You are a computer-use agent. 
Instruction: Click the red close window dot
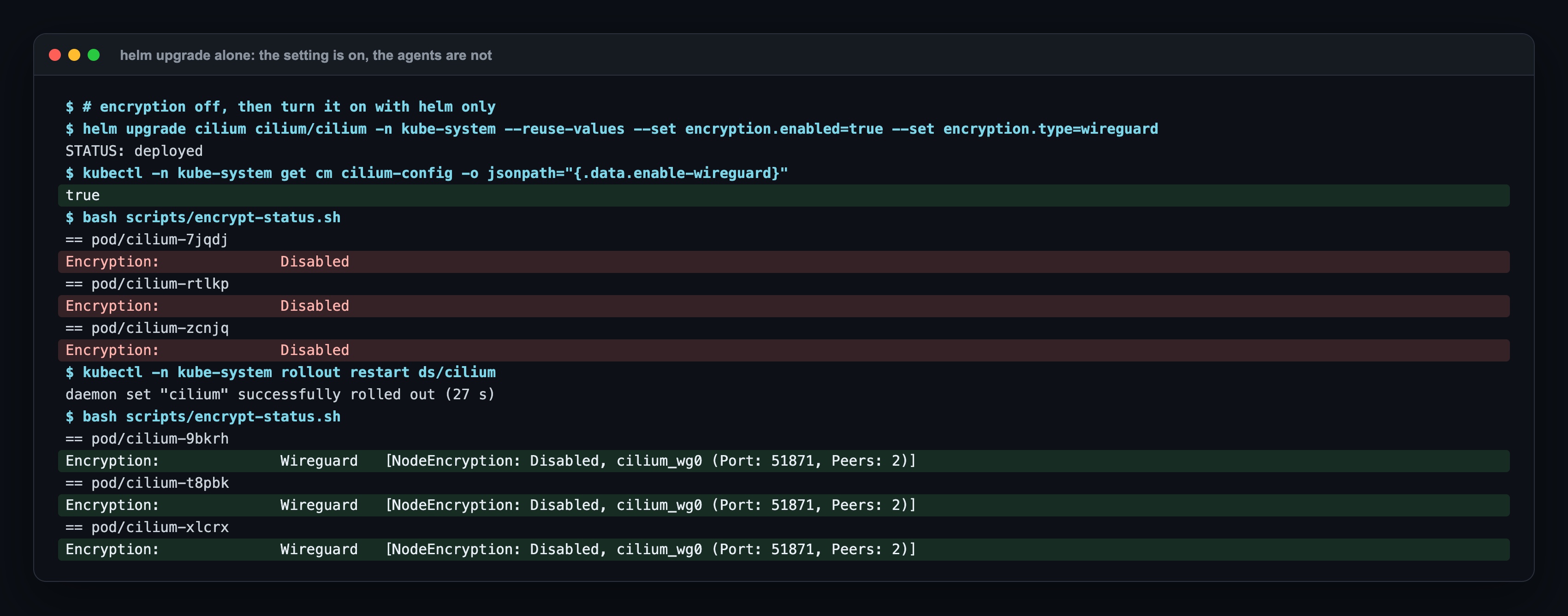tap(55, 55)
